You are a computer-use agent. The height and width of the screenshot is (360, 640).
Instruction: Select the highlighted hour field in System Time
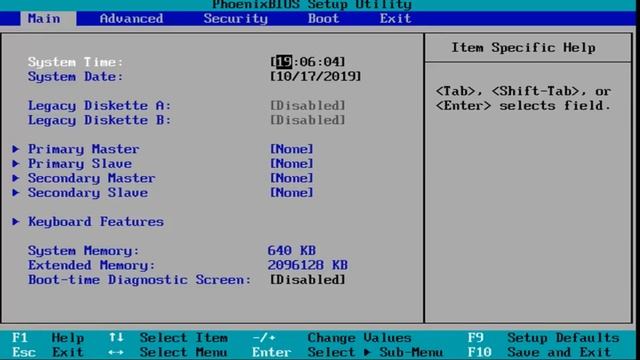click(284, 62)
